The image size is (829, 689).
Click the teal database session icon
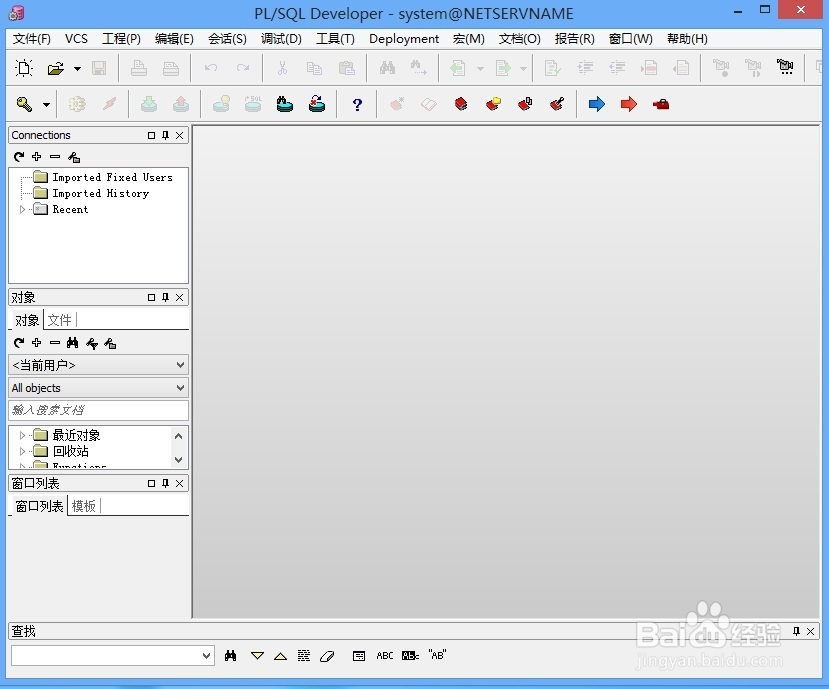(x=284, y=104)
